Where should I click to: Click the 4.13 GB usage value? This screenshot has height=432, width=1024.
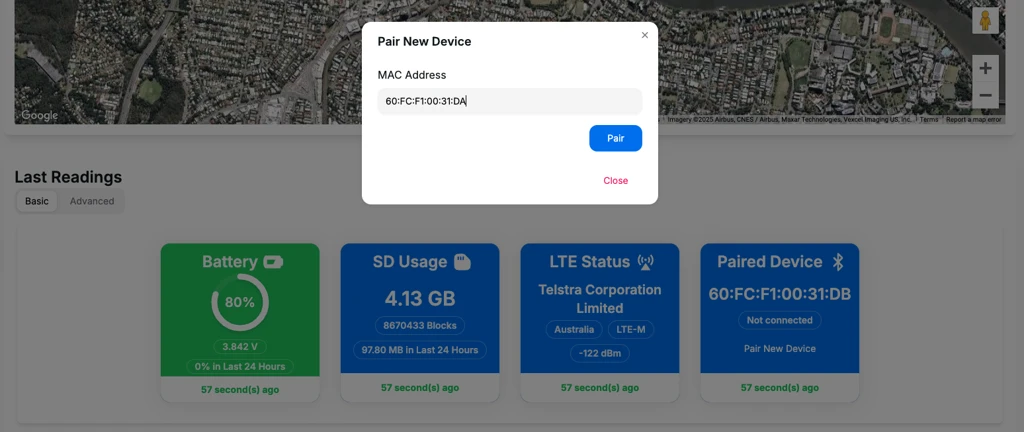[420, 298]
